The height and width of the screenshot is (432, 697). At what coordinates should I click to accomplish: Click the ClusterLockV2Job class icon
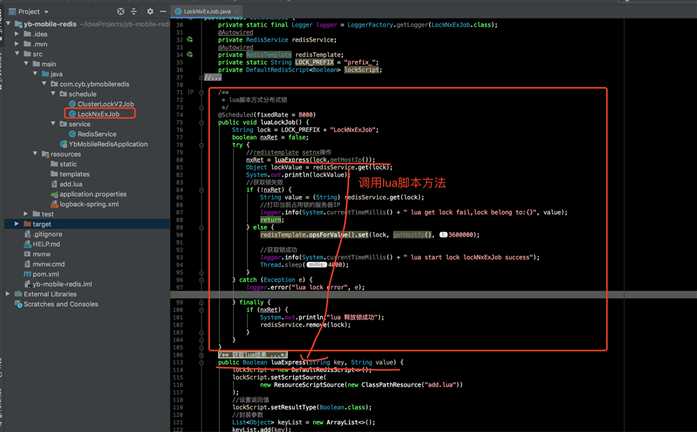click(x=72, y=104)
